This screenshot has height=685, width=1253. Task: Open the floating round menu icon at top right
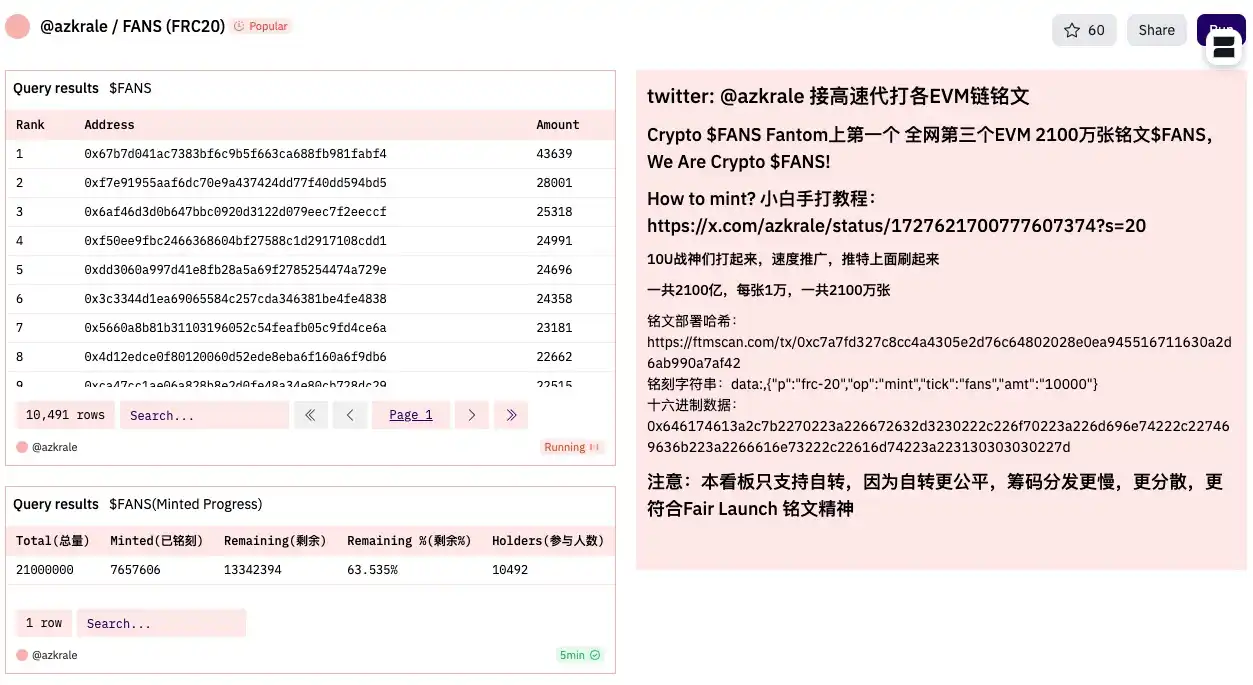(x=1223, y=47)
